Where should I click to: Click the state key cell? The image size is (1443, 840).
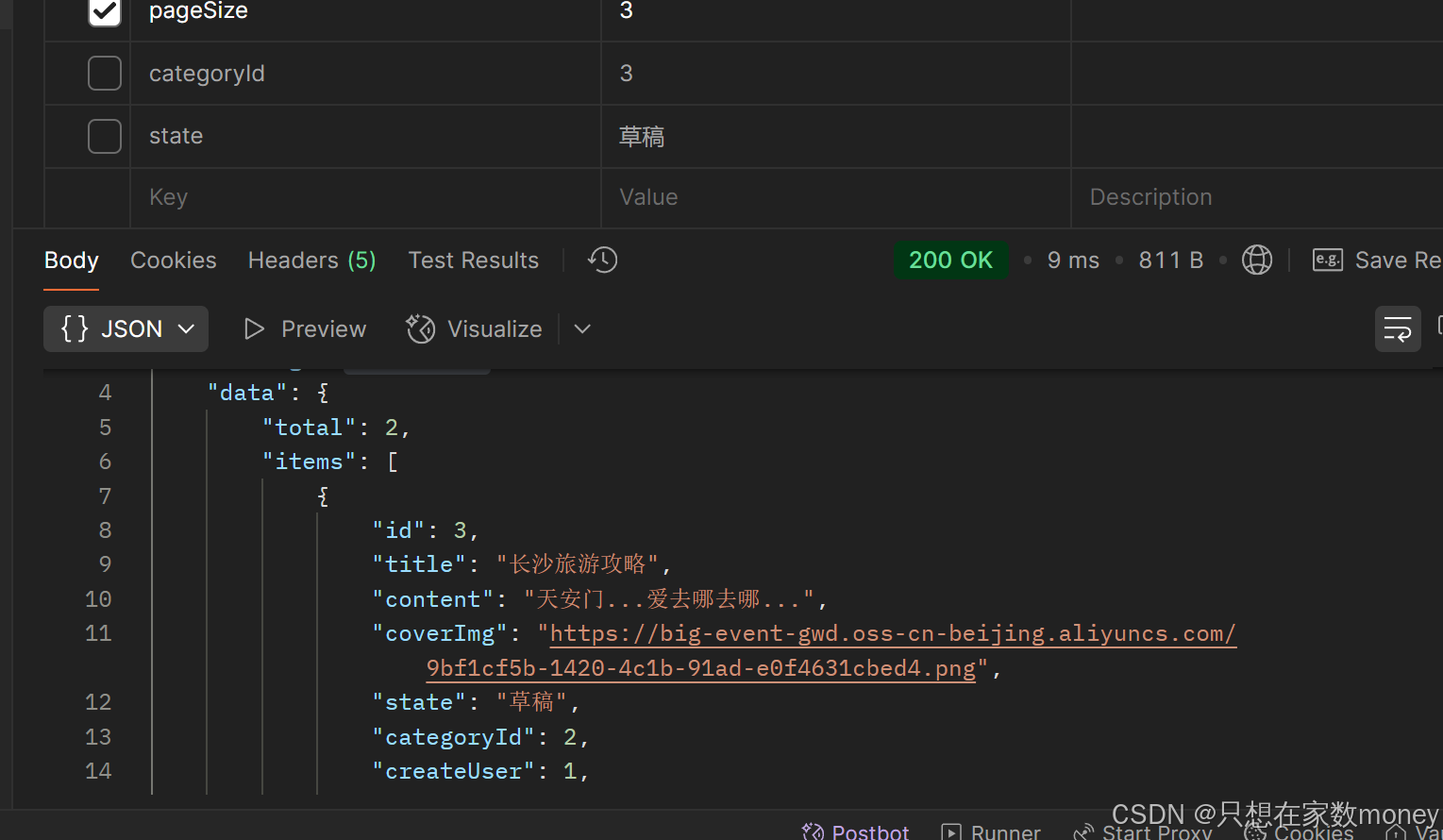click(365, 136)
